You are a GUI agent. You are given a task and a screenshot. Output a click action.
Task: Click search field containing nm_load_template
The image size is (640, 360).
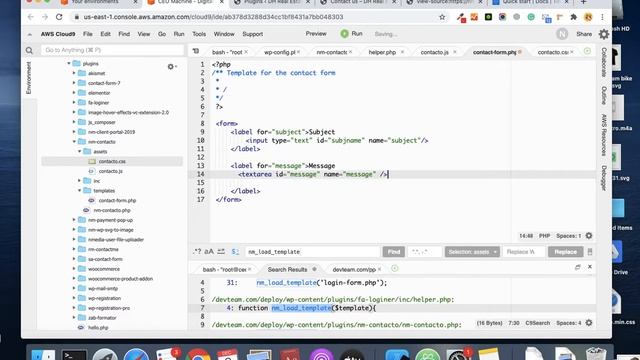pyautogui.click(x=313, y=252)
